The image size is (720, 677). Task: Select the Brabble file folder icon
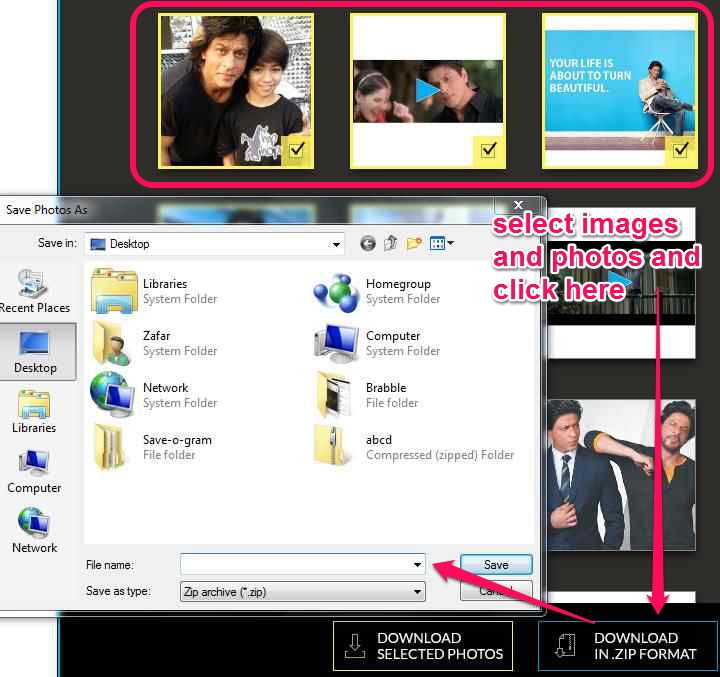334,395
